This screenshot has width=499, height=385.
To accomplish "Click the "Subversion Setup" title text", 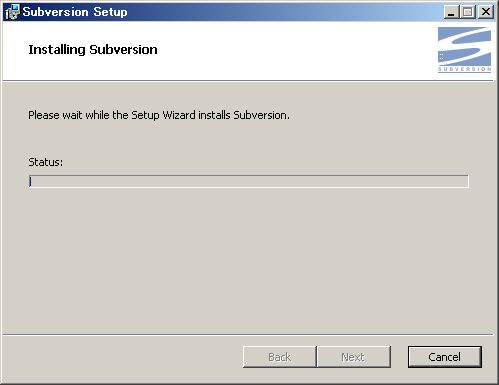I will point(75,12).
